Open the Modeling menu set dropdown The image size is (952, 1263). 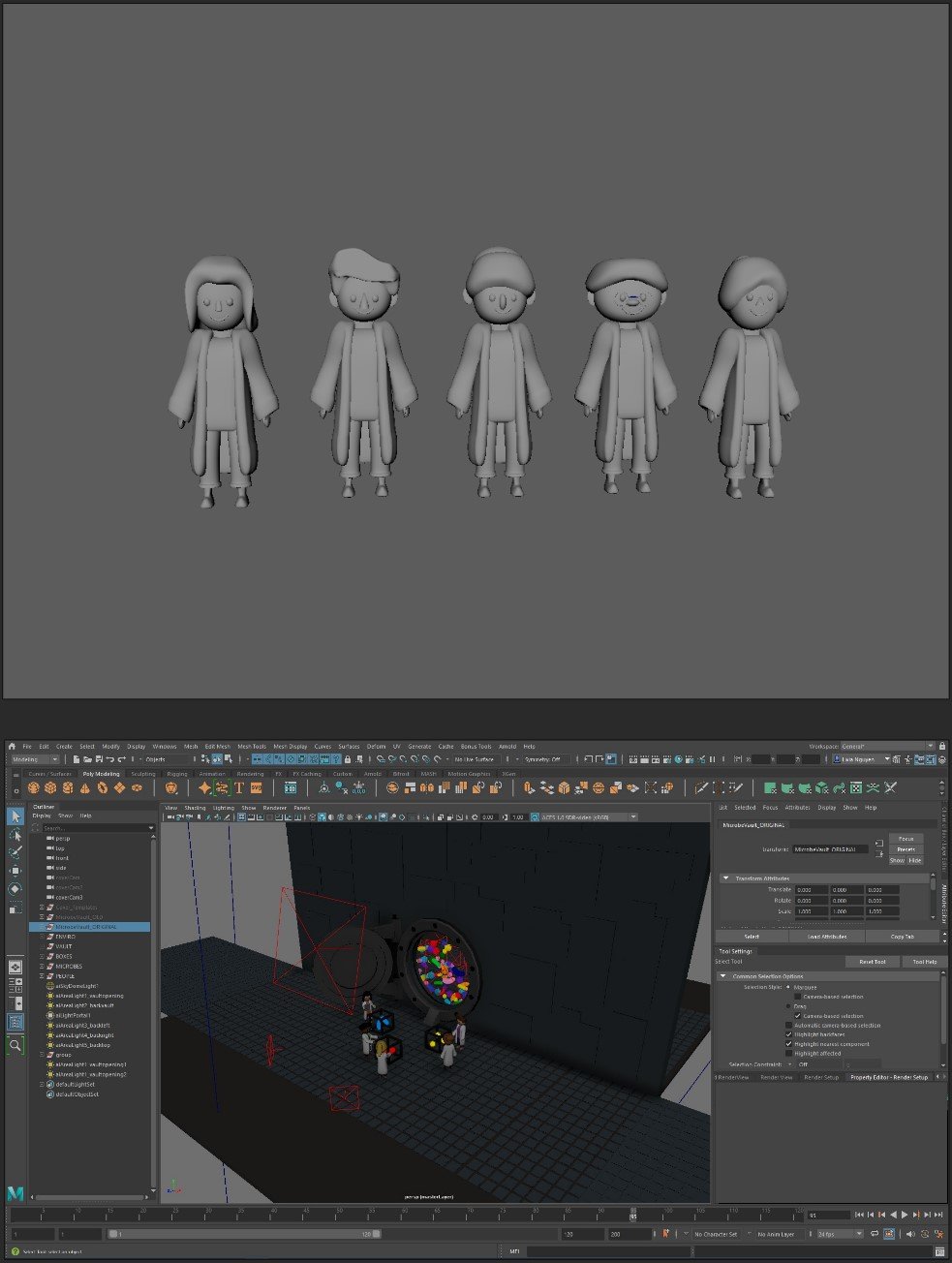click(34, 759)
